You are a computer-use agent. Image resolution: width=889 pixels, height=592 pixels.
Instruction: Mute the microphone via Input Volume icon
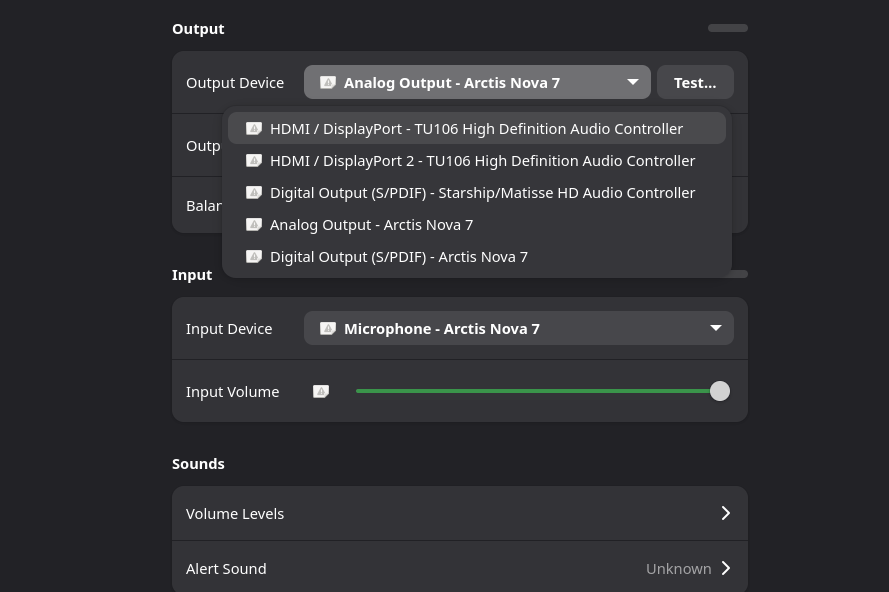point(321,392)
